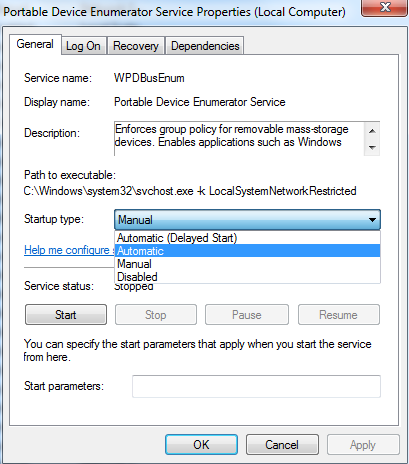Image resolution: width=409 pixels, height=464 pixels.
Task: Set startup type to Disabled
Action: tap(247, 277)
